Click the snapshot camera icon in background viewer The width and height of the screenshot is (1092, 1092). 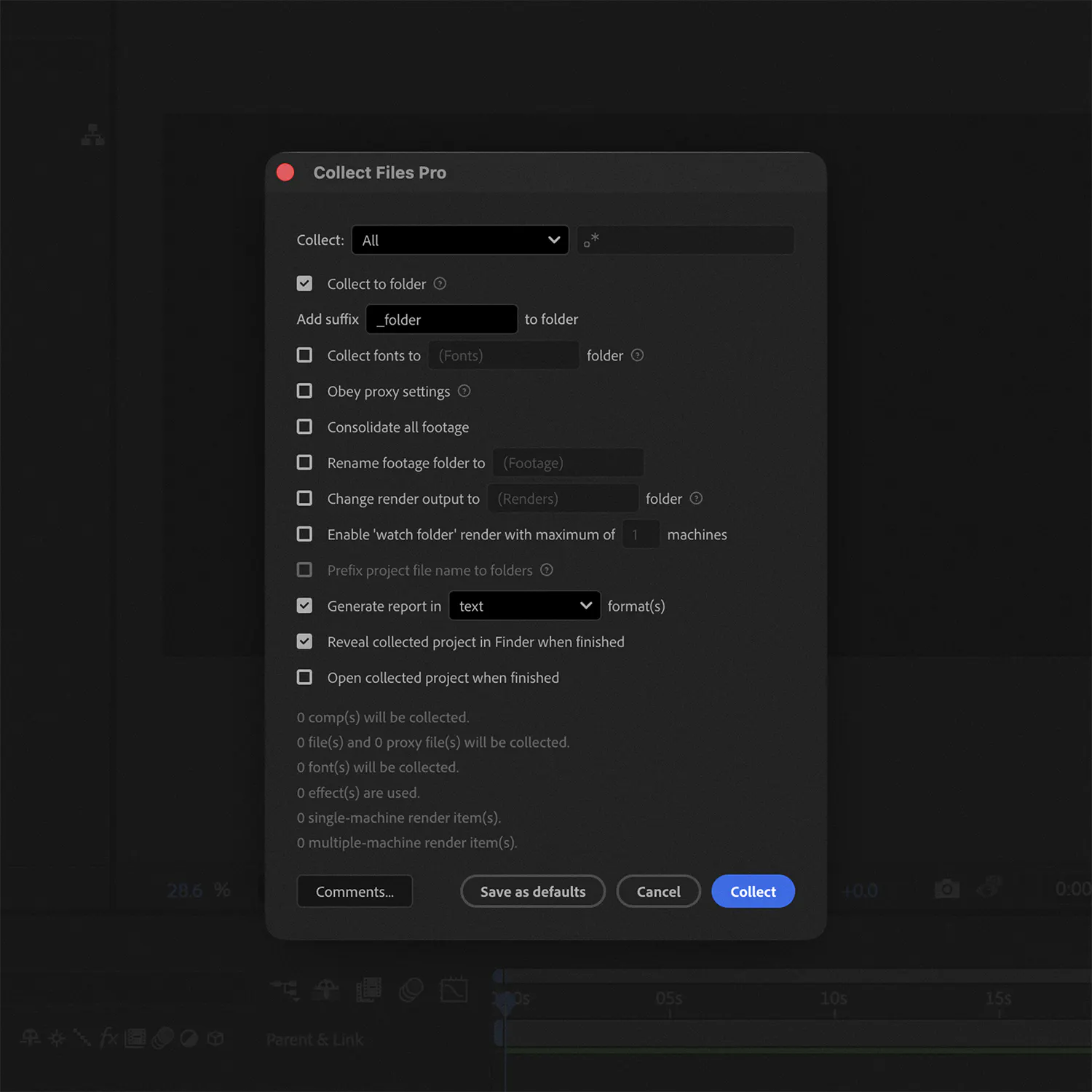tap(946, 889)
